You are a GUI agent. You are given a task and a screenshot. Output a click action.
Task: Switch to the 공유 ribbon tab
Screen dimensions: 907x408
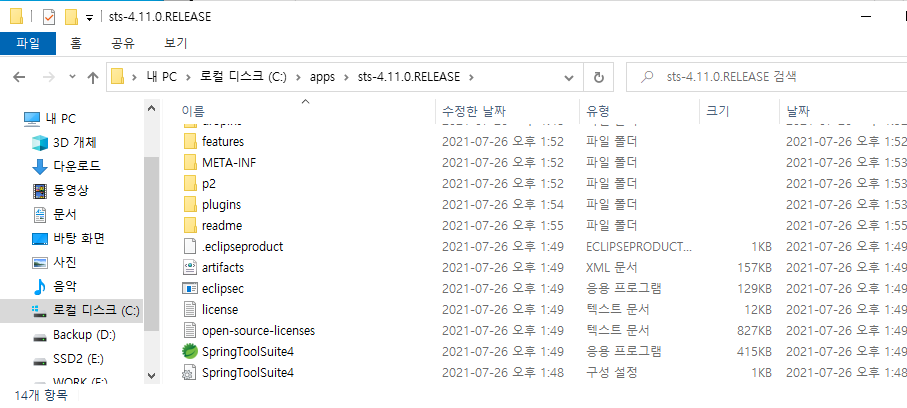(123, 43)
